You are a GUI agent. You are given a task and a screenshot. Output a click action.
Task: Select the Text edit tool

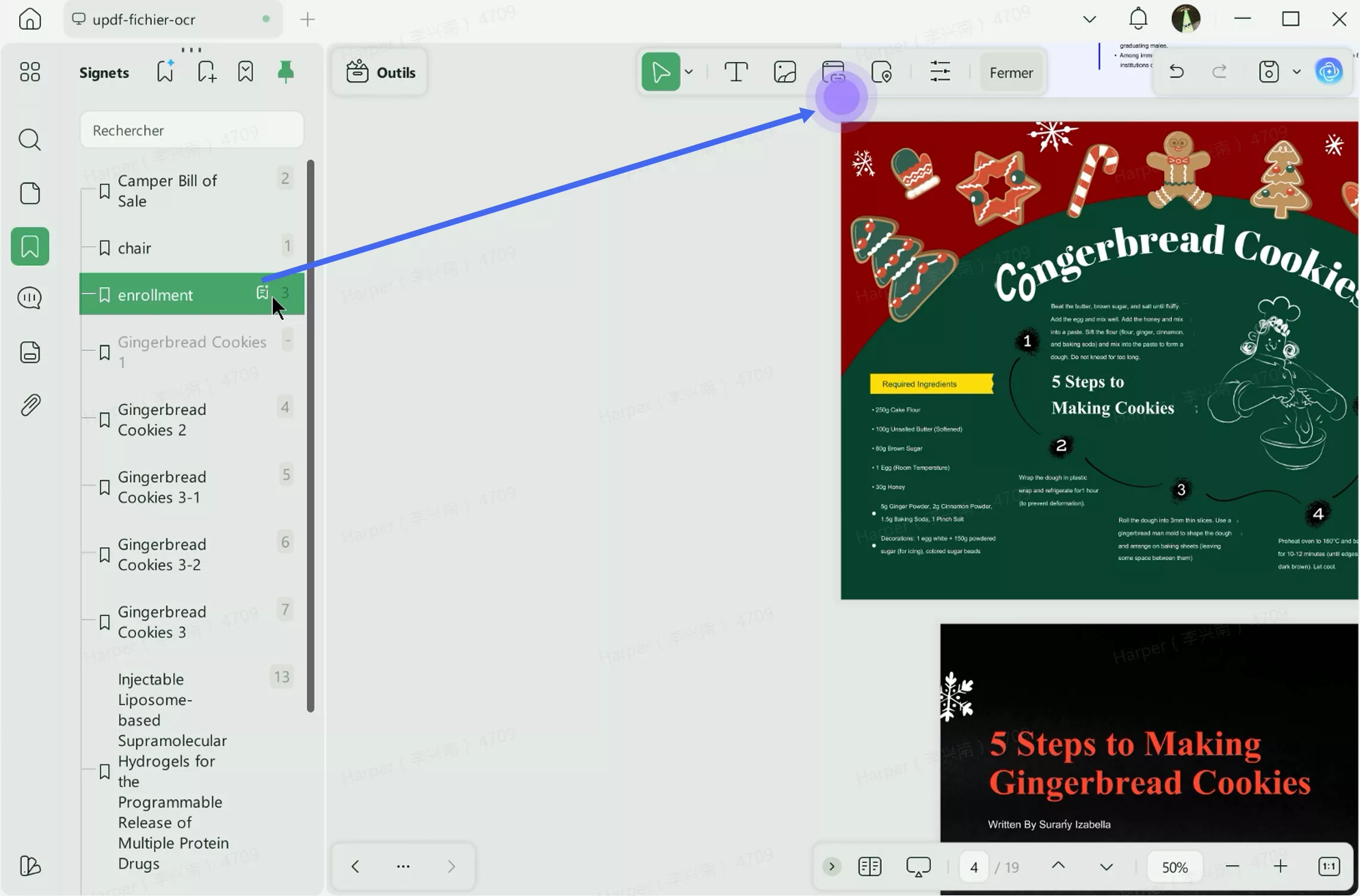[736, 72]
